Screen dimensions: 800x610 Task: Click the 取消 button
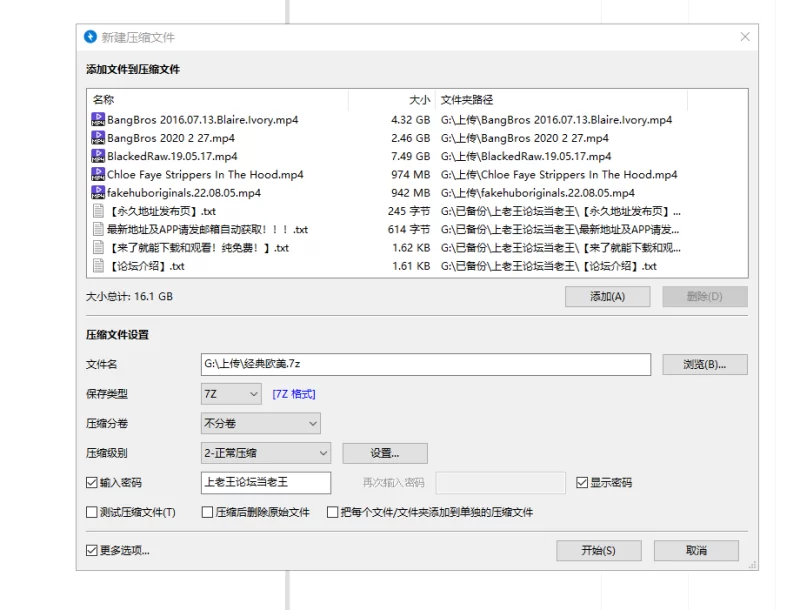(x=696, y=550)
